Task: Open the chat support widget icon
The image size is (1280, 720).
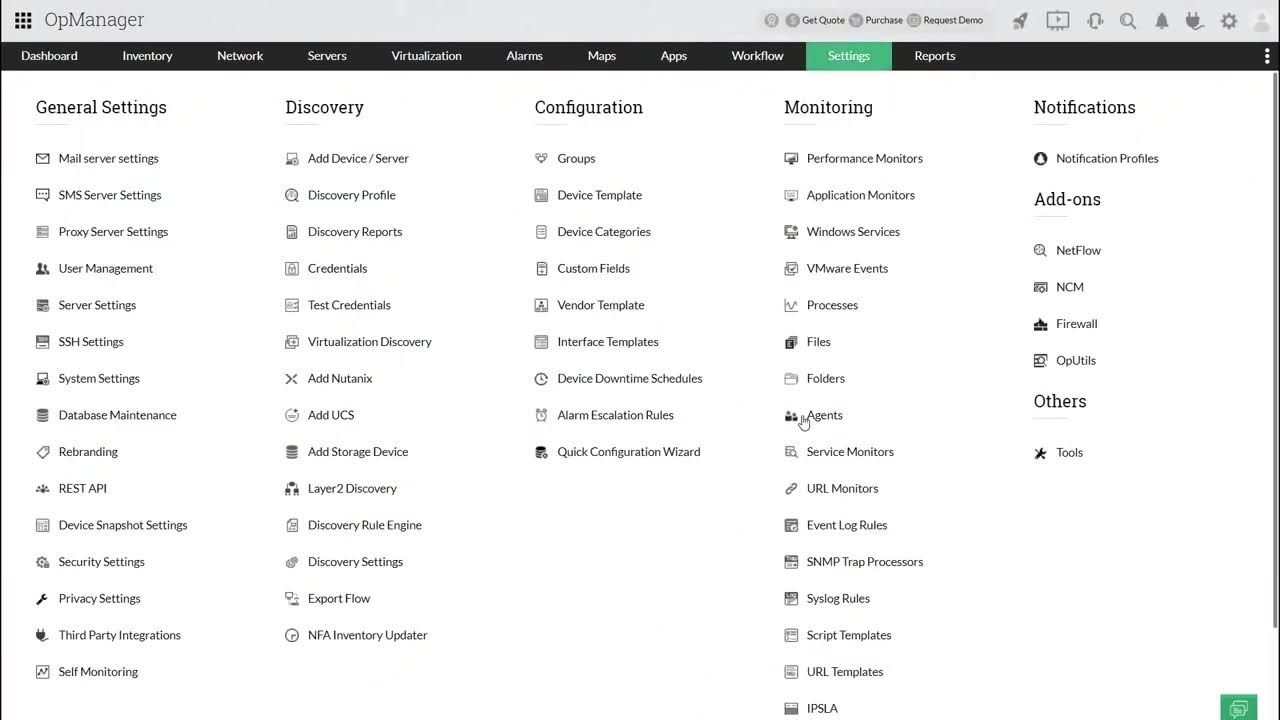Action: (x=1239, y=708)
